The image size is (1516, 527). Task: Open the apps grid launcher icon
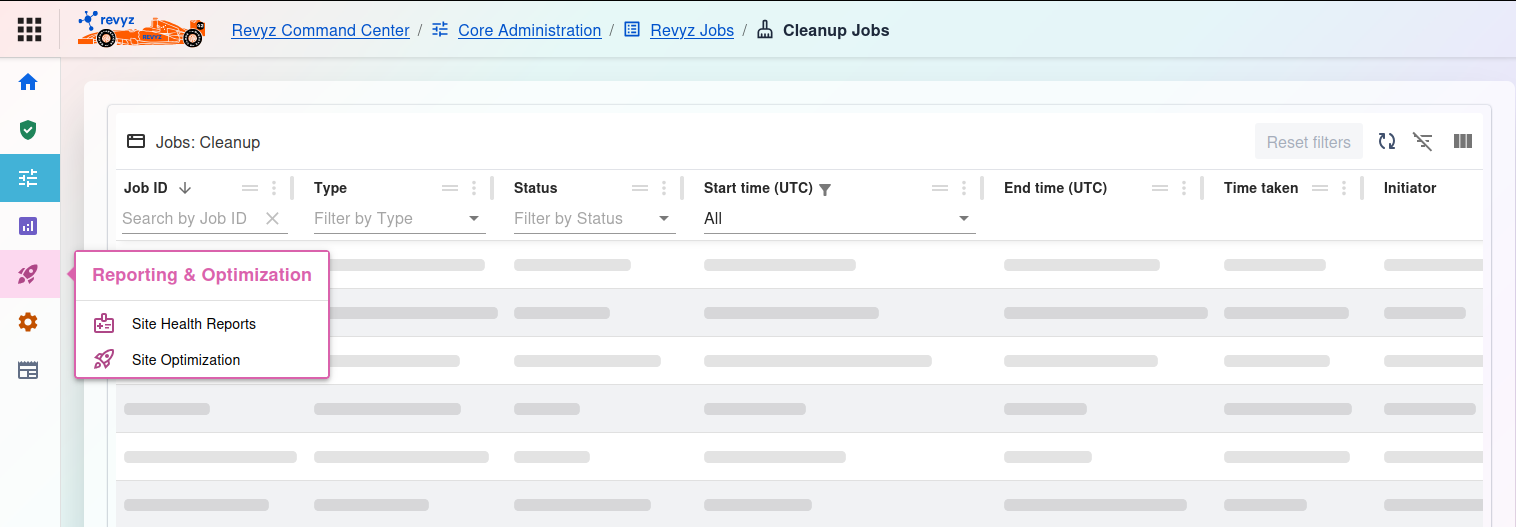pyautogui.click(x=29, y=30)
